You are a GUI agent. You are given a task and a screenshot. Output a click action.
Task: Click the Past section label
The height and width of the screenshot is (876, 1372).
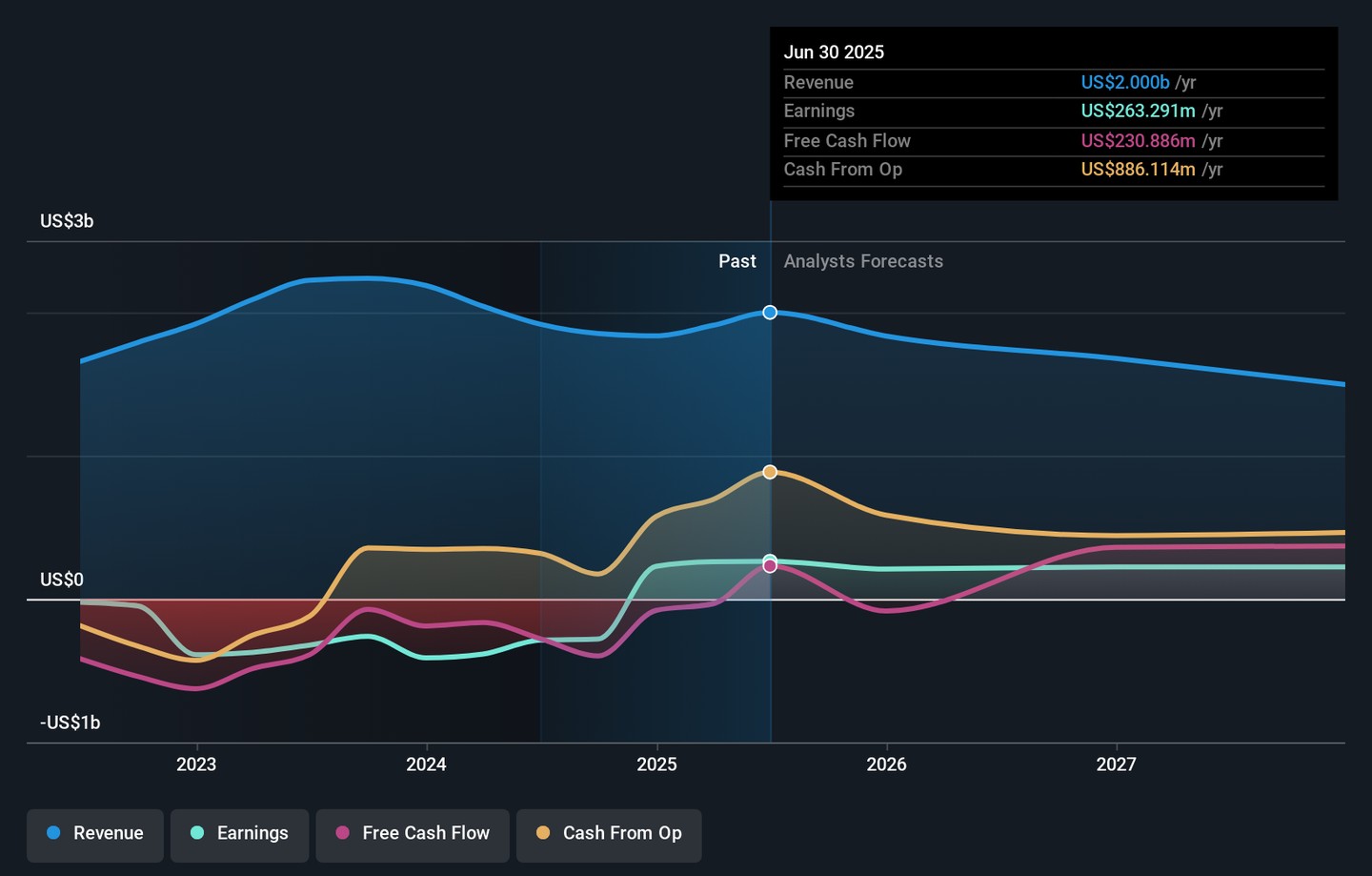(x=736, y=261)
